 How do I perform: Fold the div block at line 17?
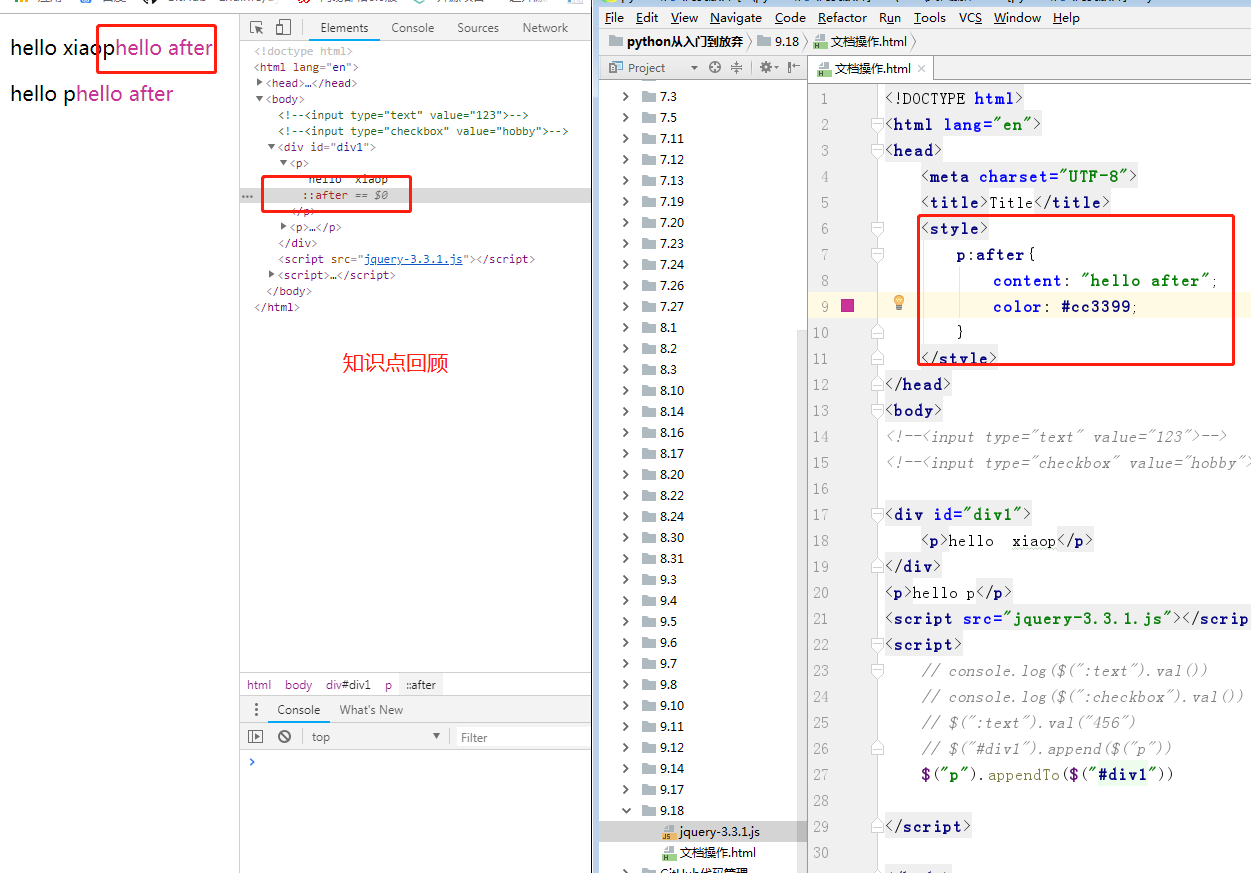(877, 515)
